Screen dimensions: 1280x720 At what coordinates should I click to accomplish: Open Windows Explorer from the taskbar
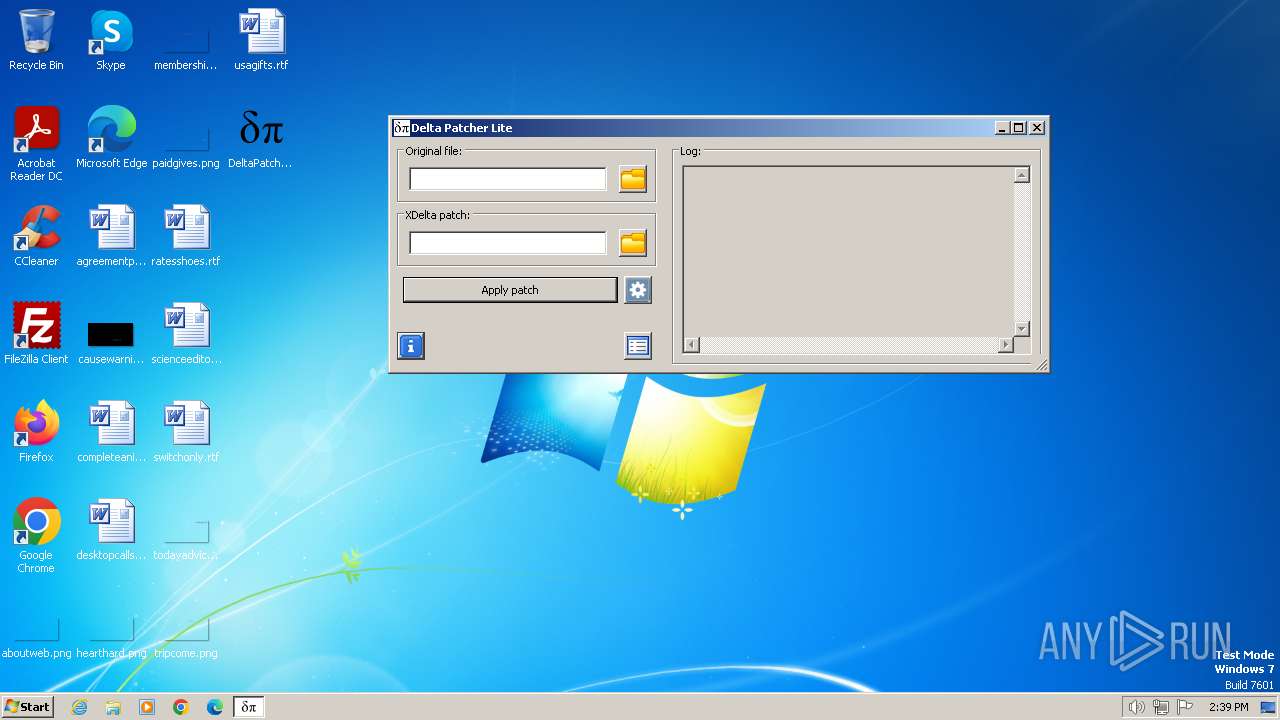coord(113,707)
